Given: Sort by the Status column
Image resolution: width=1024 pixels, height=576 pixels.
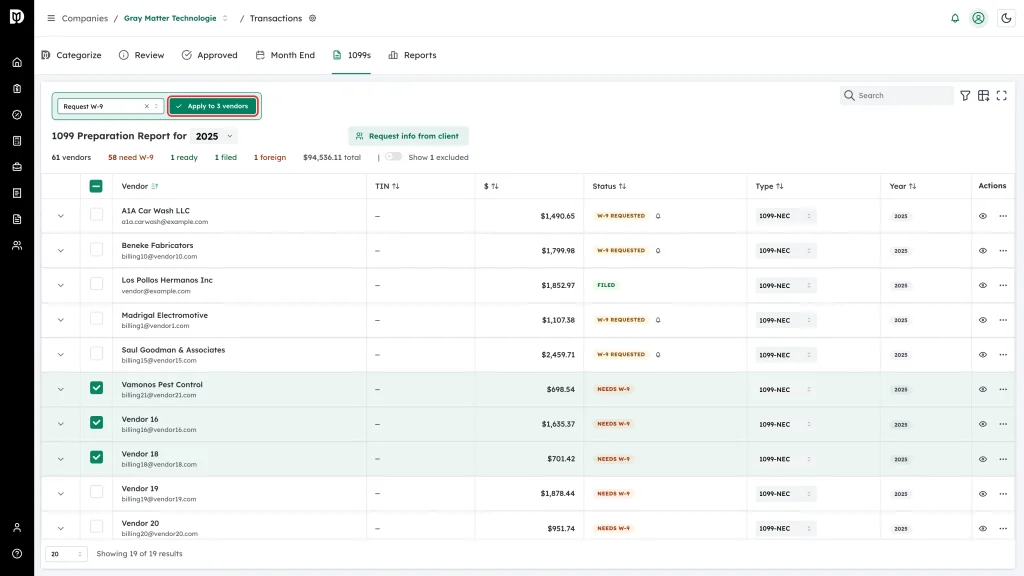Looking at the screenshot, I should pyautogui.click(x=609, y=186).
